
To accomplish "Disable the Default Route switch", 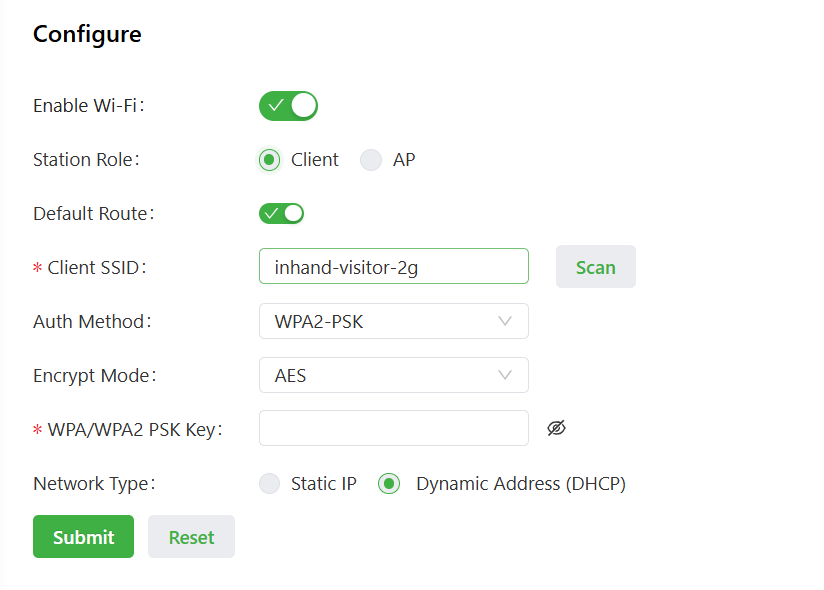I will click(x=281, y=213).
